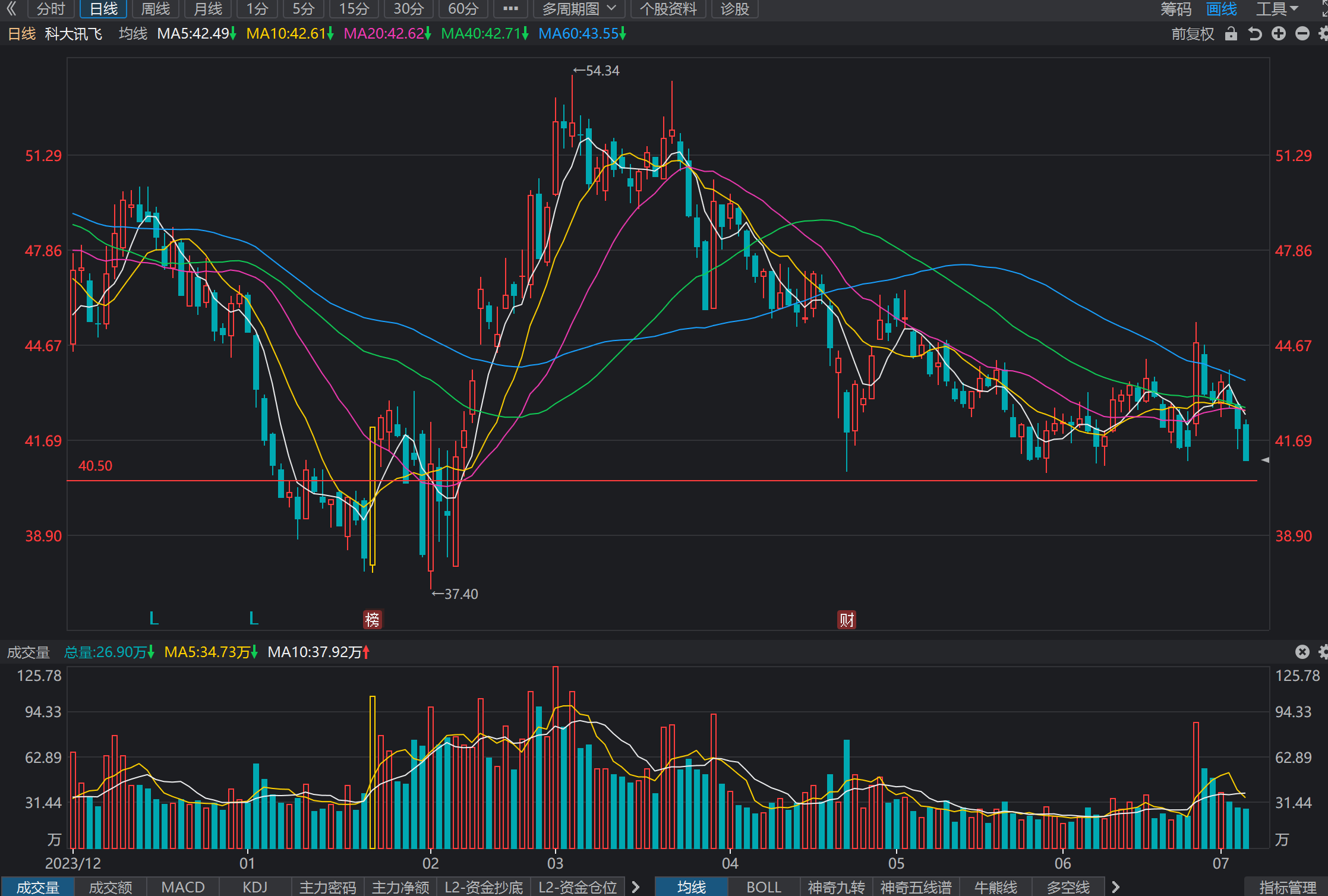Open more periods ellipsis button
Viewport: 1328px width, 896px height.
[x=510, y=8]
